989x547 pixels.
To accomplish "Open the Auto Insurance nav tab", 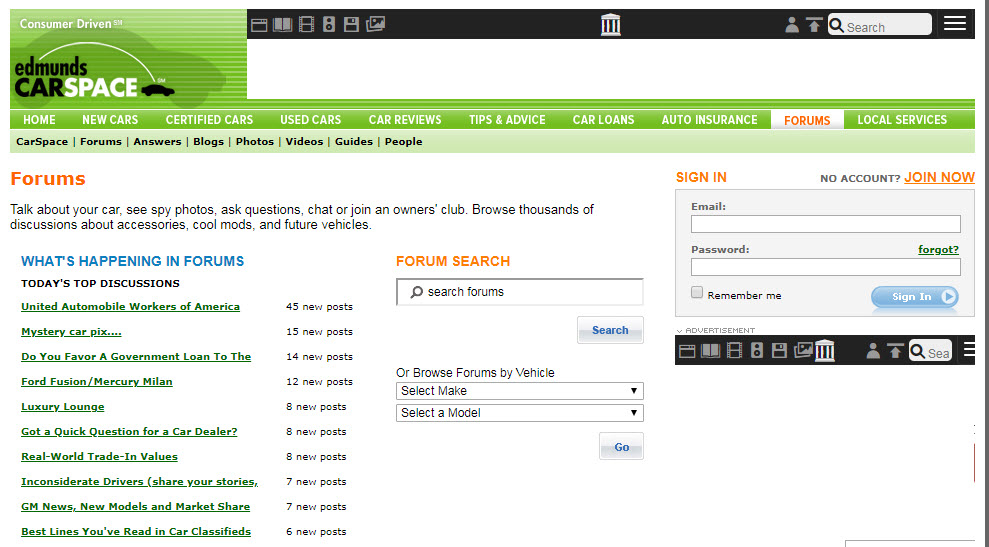I will click(710, 119).
